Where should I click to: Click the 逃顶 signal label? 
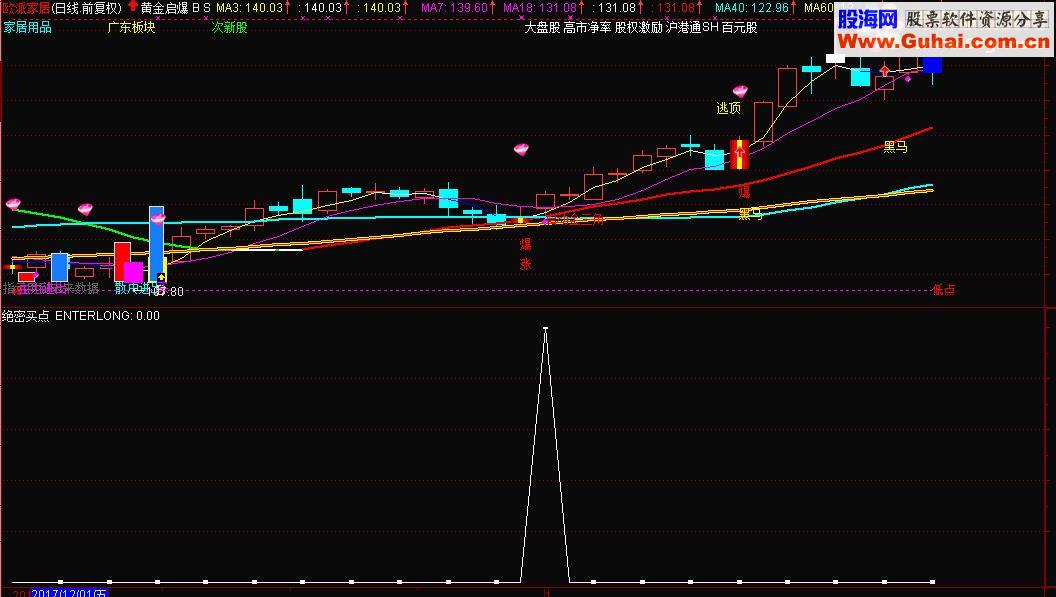point(728,108)
